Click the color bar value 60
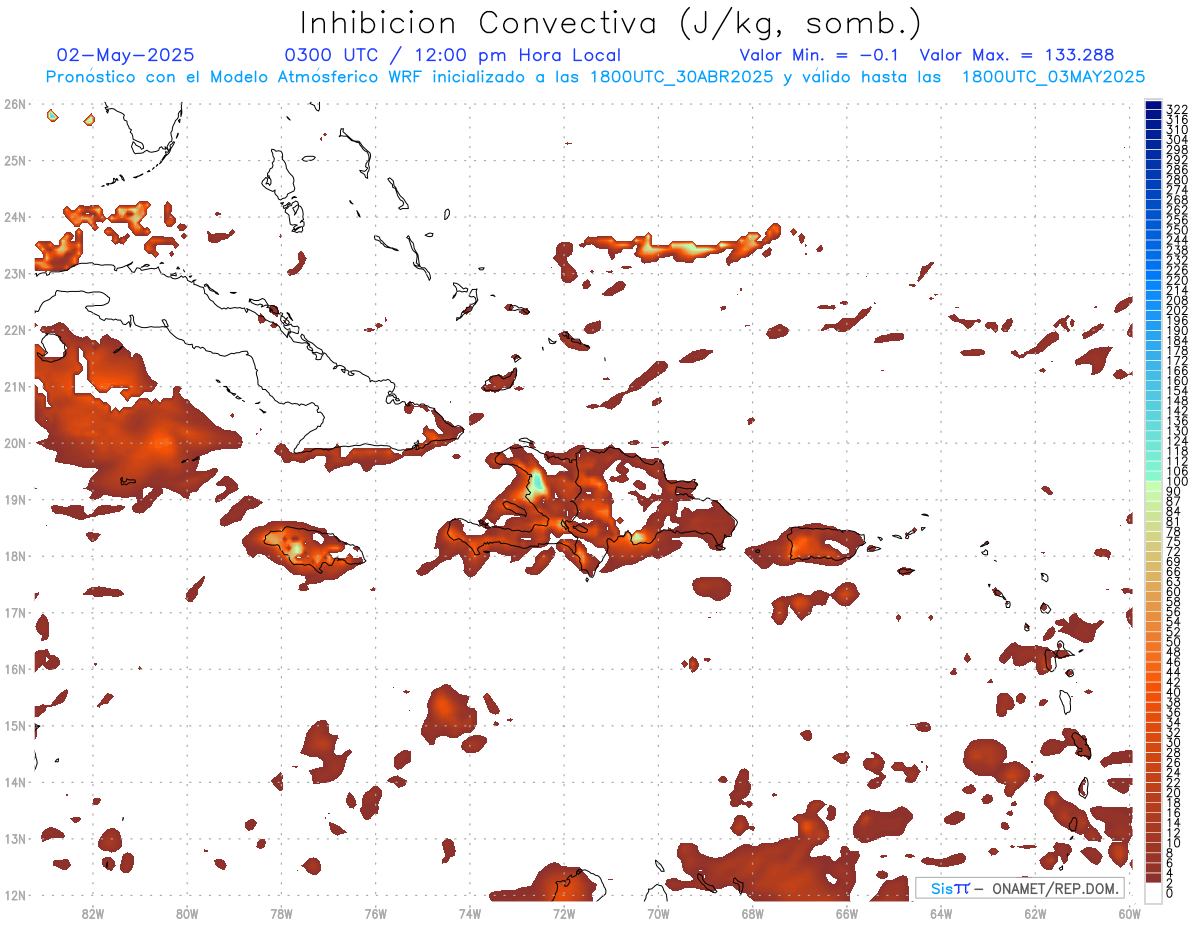This screenshot has width=1200, height=927. coord(1174,591)
